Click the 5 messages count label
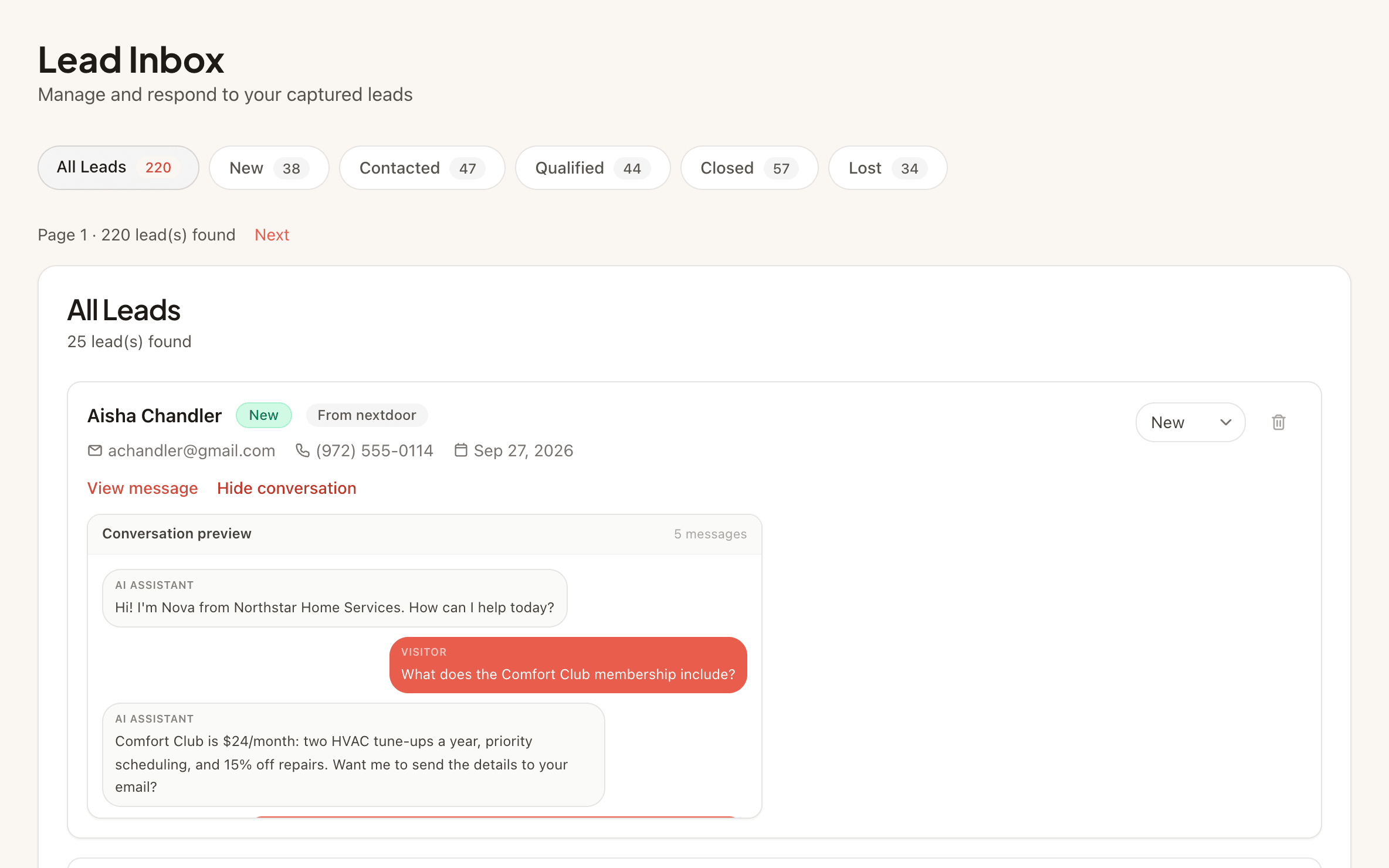 (x=710, y=534)
